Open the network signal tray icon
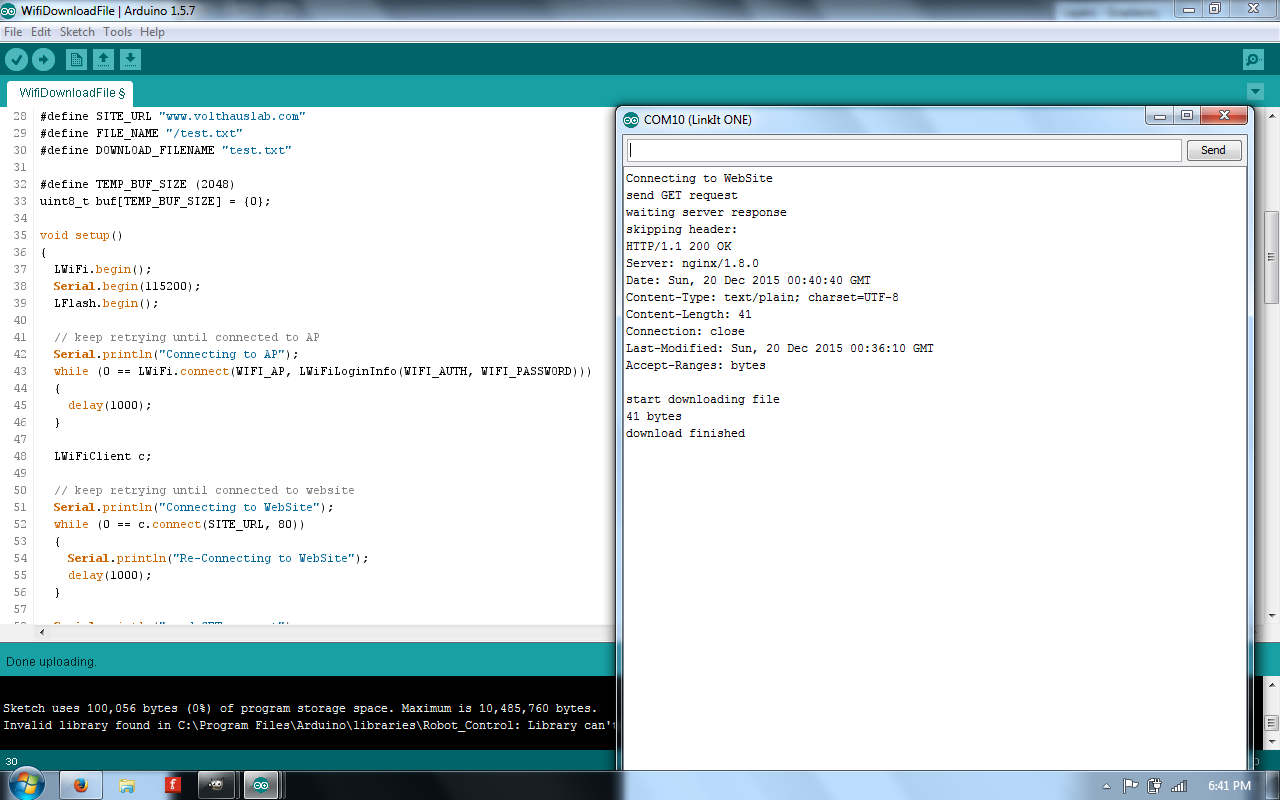This screenshot has height=800, width=1280. [1178, 786]
